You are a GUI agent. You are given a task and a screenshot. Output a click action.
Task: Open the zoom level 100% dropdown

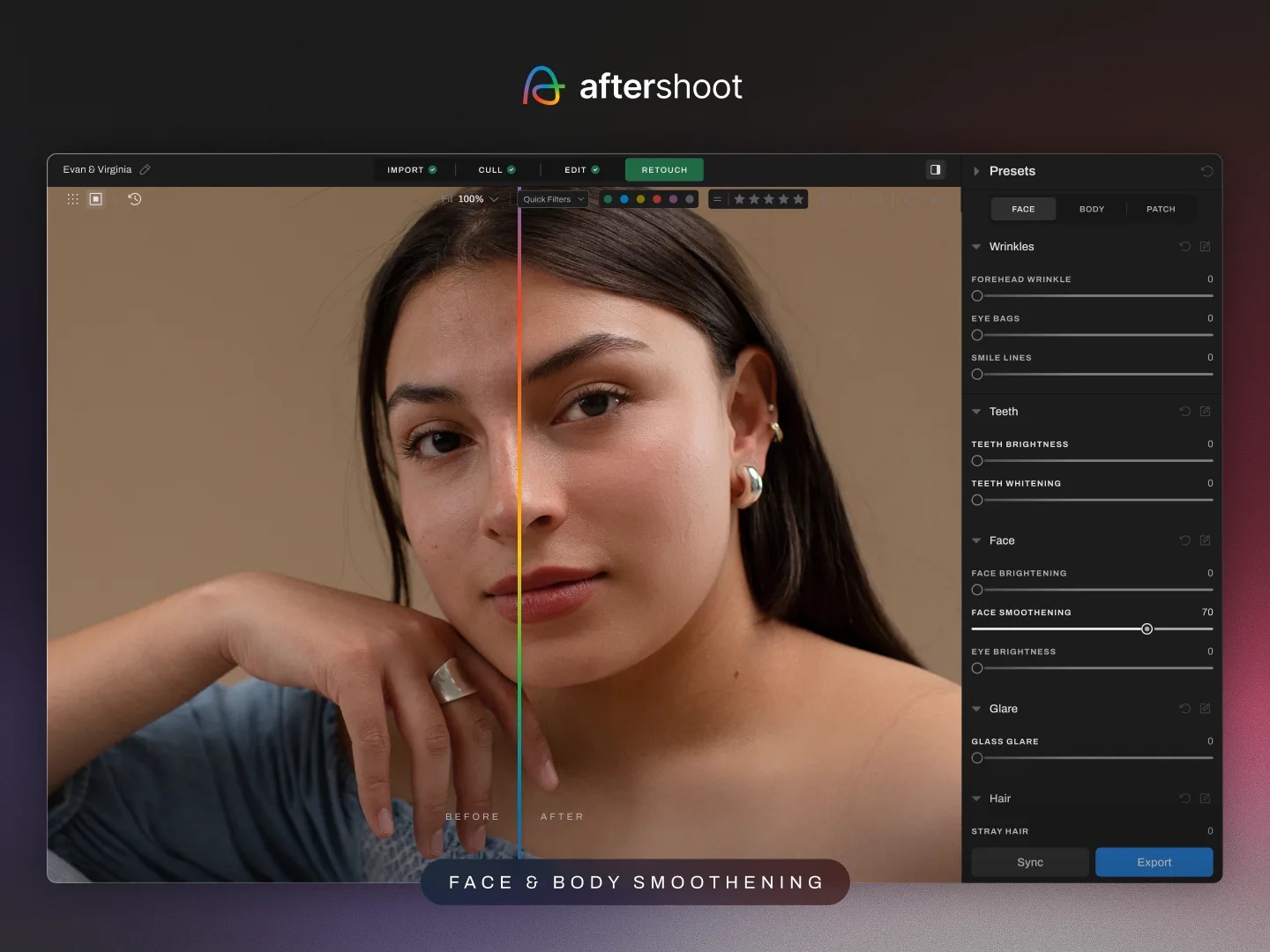tap(472, 199)
